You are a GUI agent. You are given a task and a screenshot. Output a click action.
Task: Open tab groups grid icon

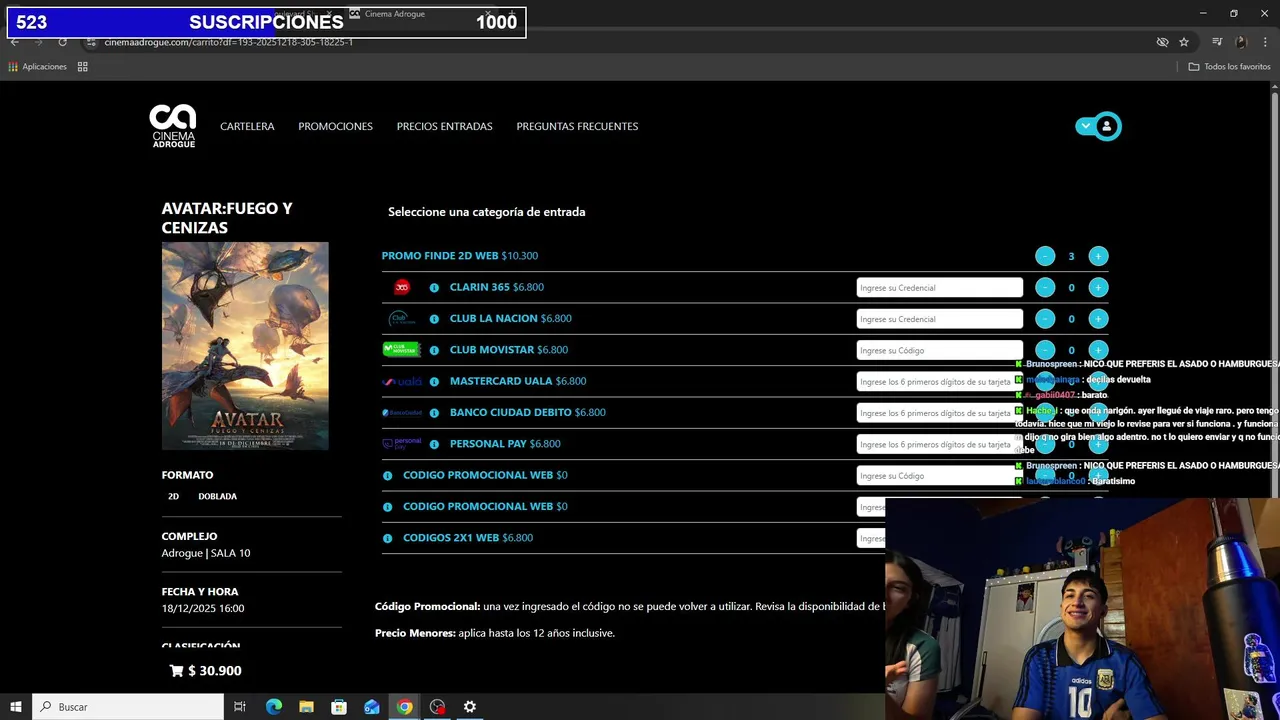[83, 67]
